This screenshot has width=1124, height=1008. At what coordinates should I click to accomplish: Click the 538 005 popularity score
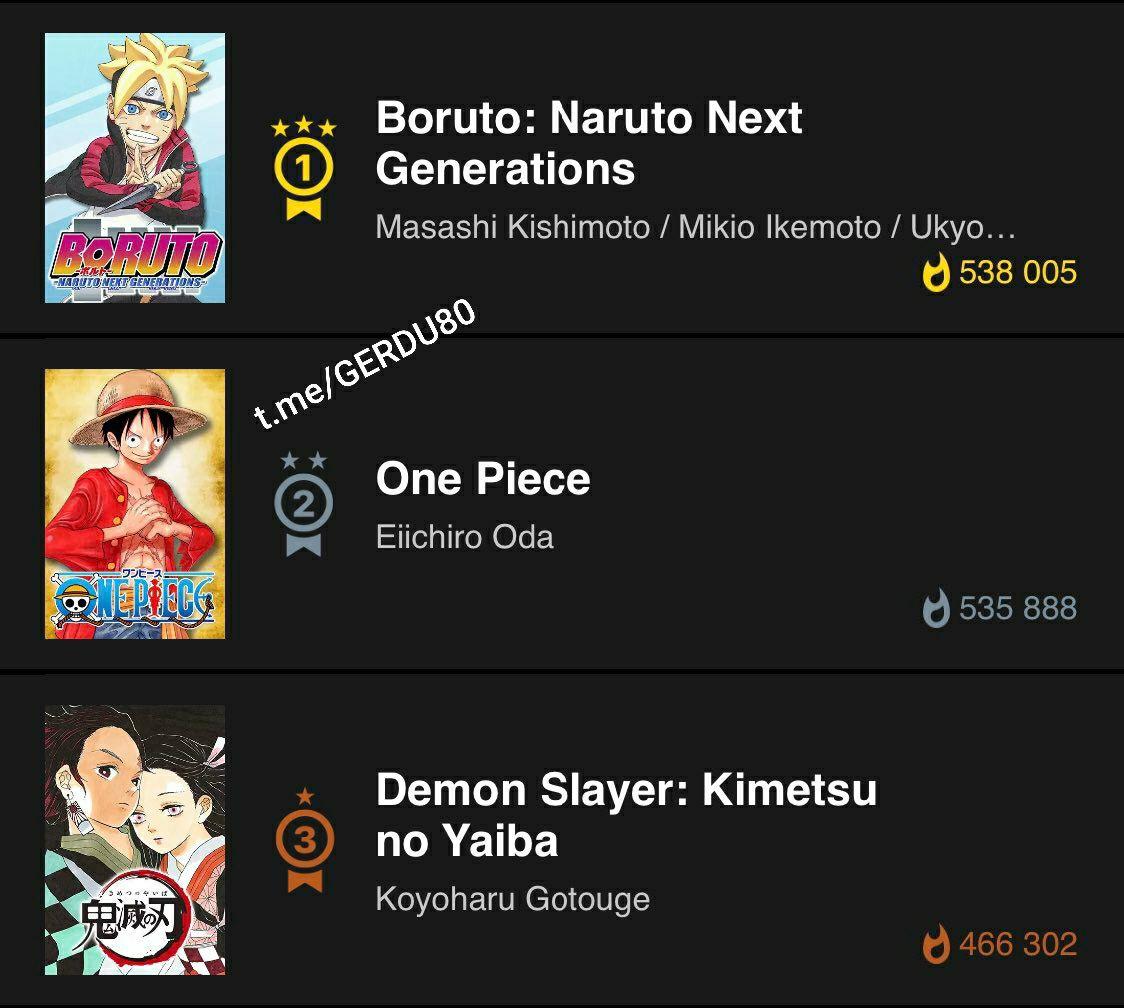[1017, 273]
